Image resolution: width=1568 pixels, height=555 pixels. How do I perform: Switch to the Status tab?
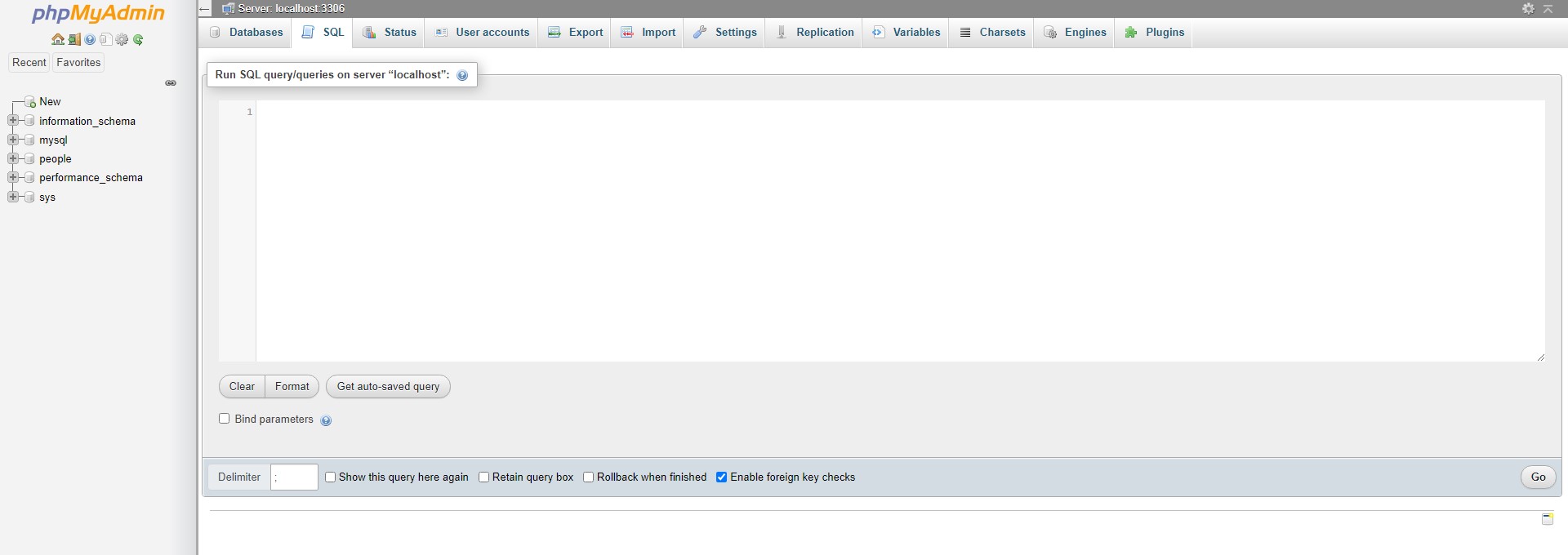coord(389,33)
